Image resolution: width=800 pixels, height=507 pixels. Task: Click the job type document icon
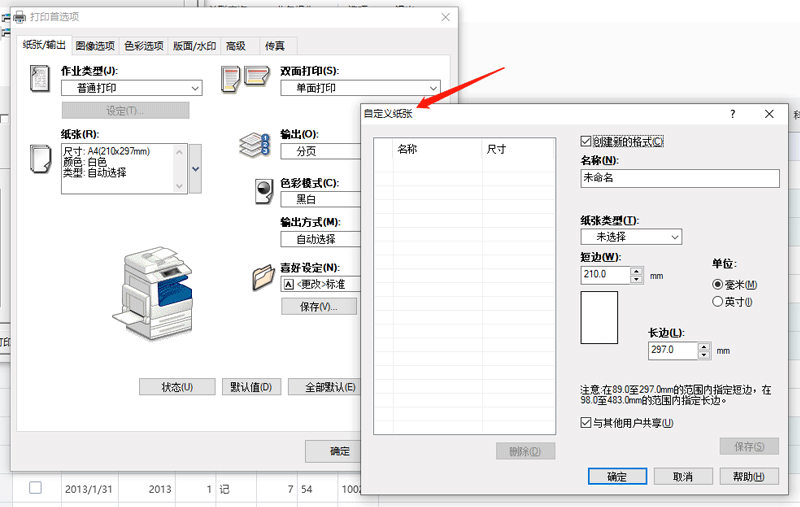click(x=39, y=79)
